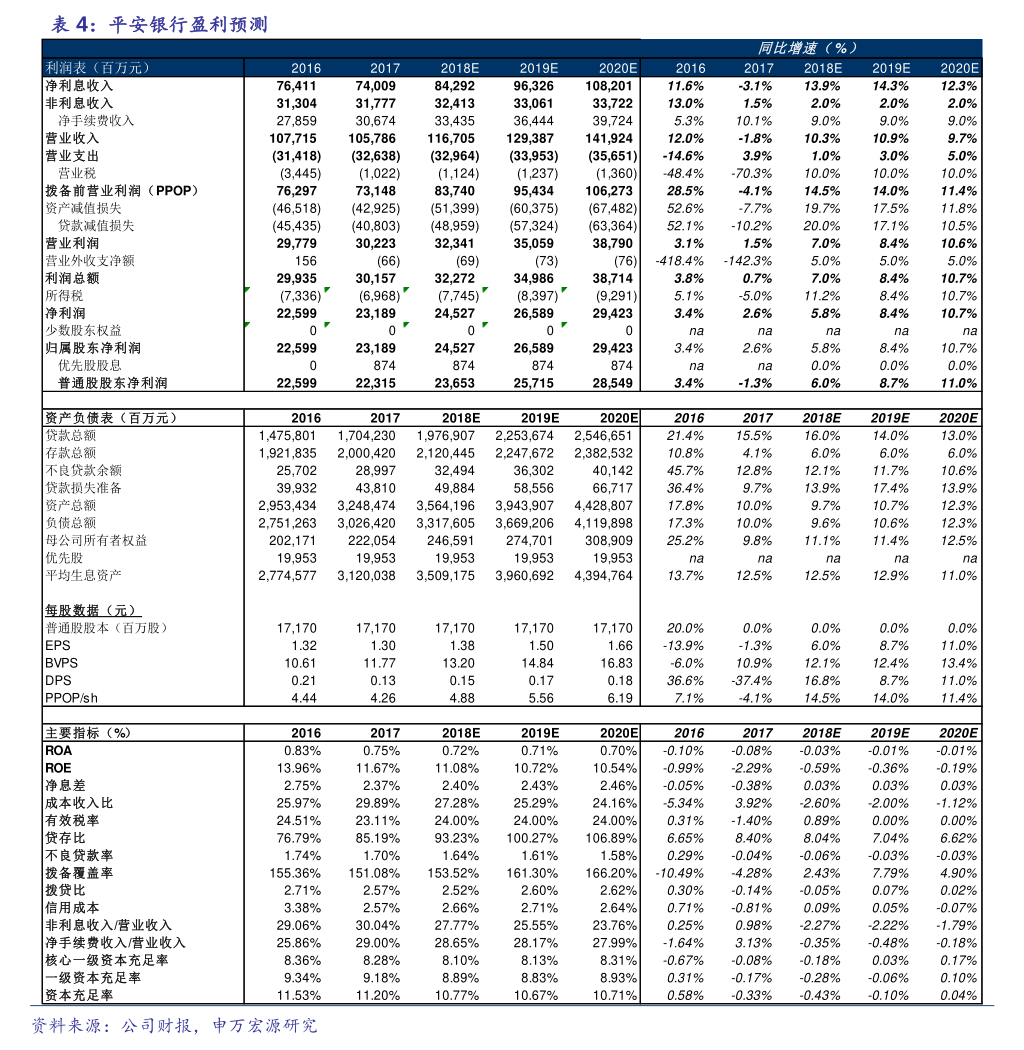The width and height of the screenshot is (1024, 1050).
Task: Click the upper green marker in the 2018E column
Action: [406, 290]
